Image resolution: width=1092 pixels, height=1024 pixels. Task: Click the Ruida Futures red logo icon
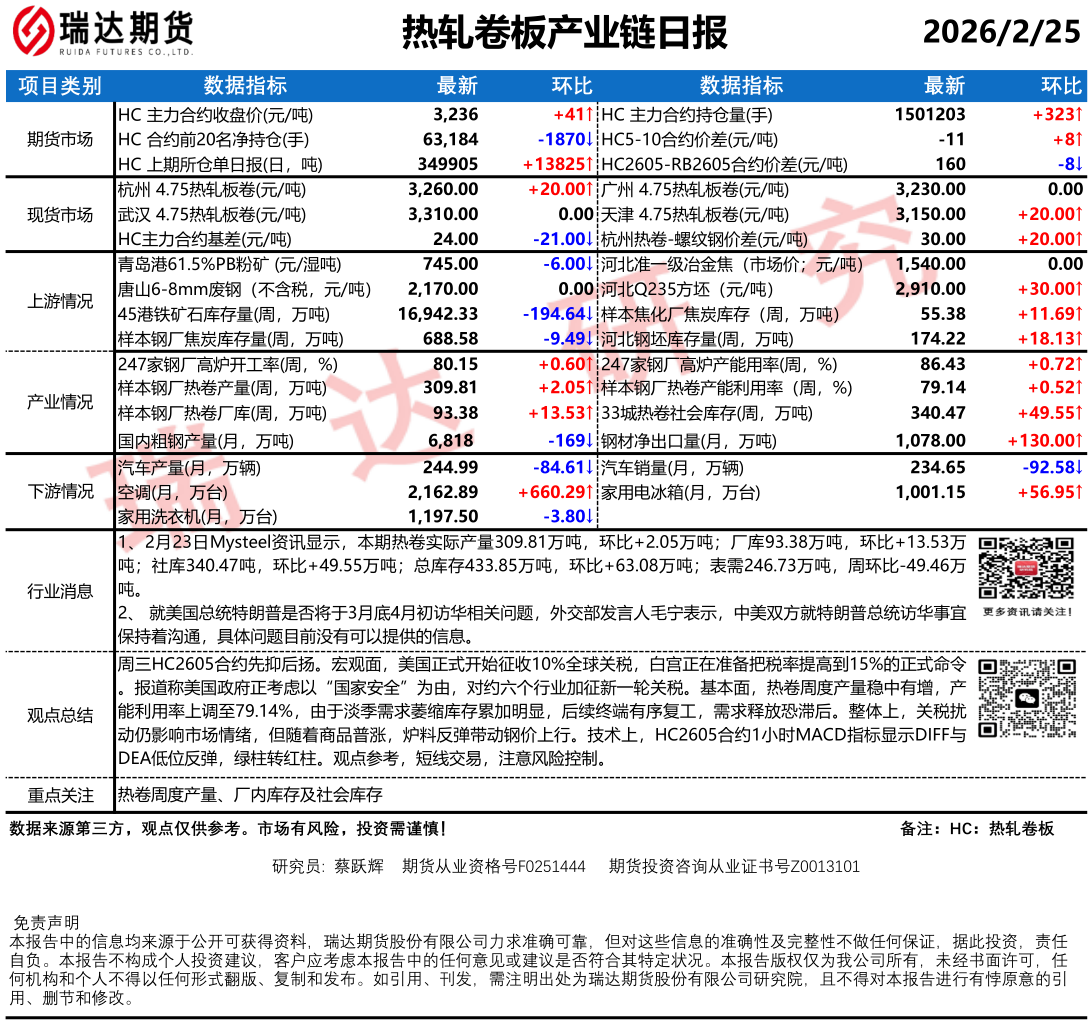click(32, 32)
